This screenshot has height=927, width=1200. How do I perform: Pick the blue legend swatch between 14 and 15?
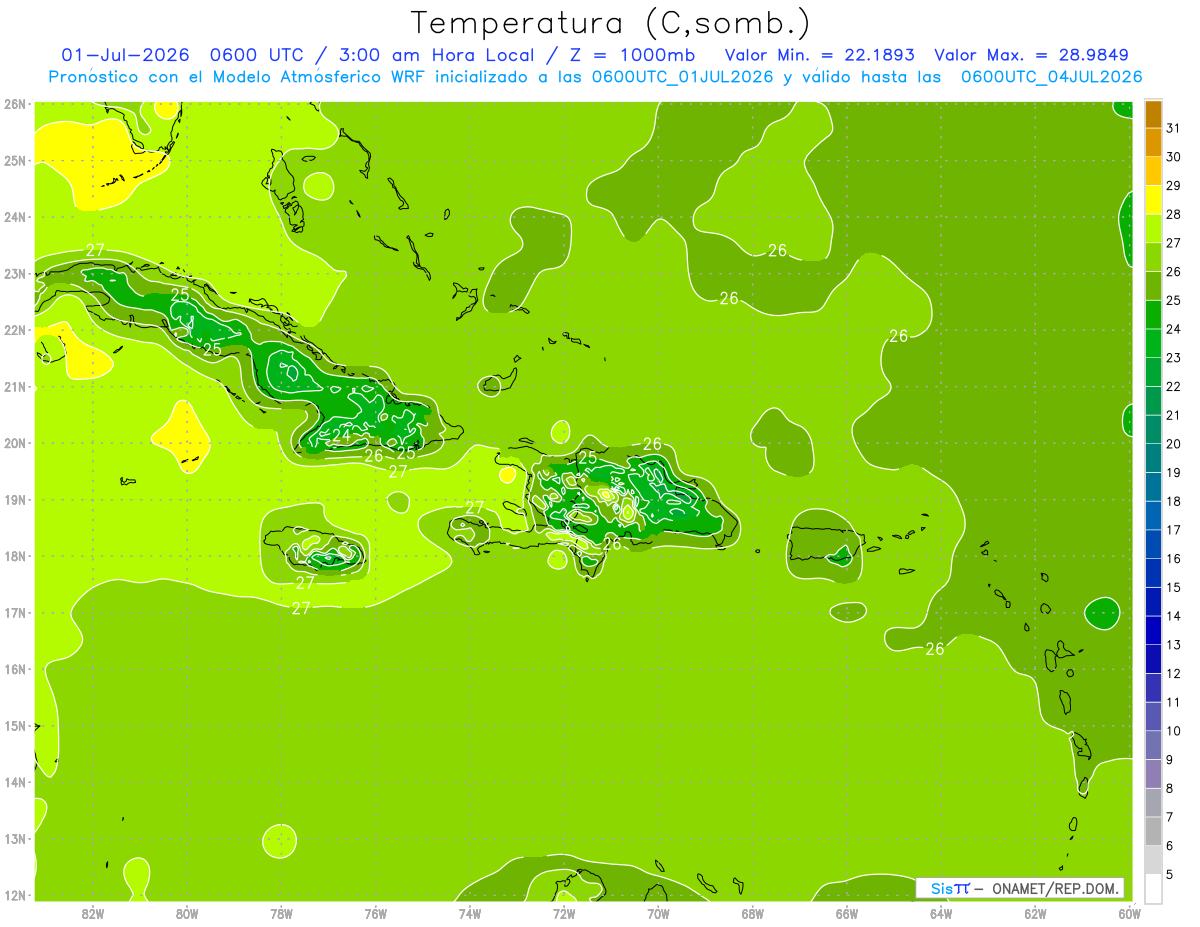click(x=1153, y=602)
